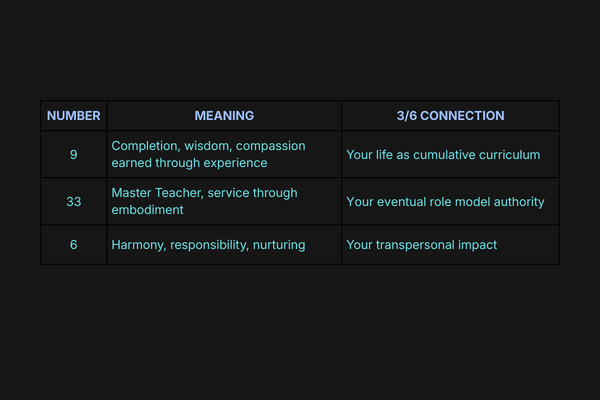Click "Your eventual role model authority" cell
Viewport: 600px width, 400px height.
(445, 202)
